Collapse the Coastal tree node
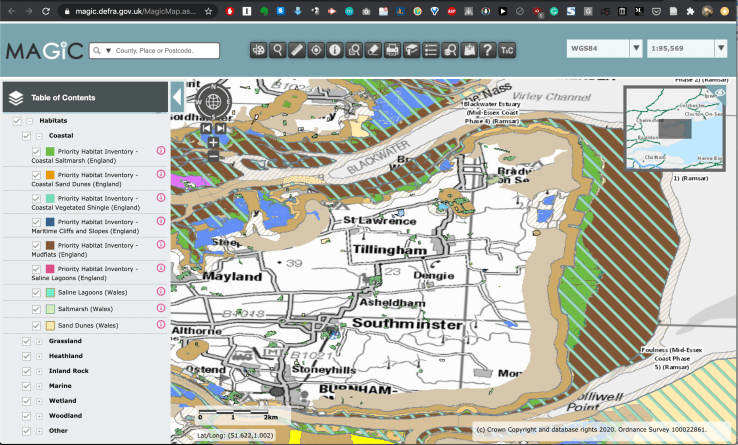The width and height of the screenshot is (738, 445). click(x=39, y=136)
